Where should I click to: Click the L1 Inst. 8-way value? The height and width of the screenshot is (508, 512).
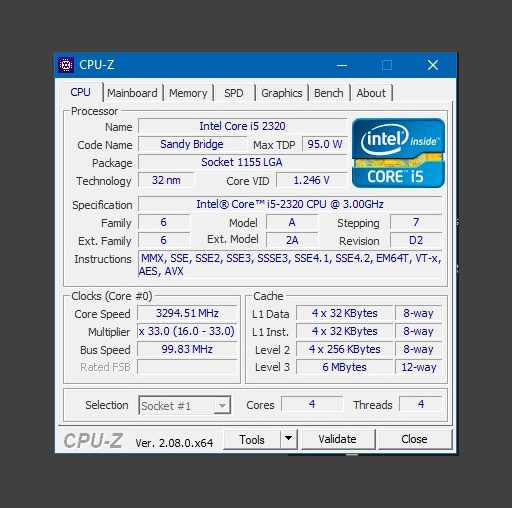pos(419,331)
